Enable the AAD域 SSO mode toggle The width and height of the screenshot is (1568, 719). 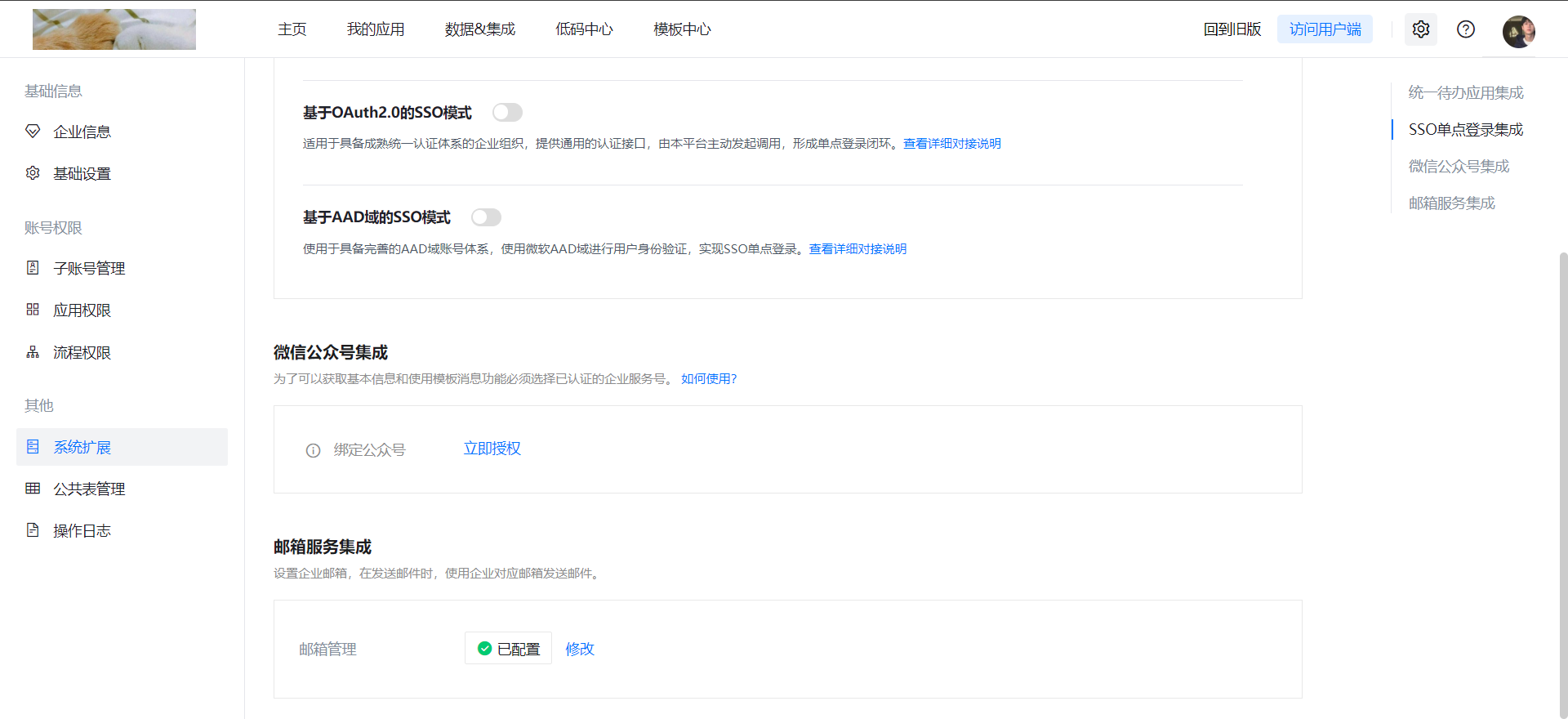pyautogui.click(x=486, y=217)
